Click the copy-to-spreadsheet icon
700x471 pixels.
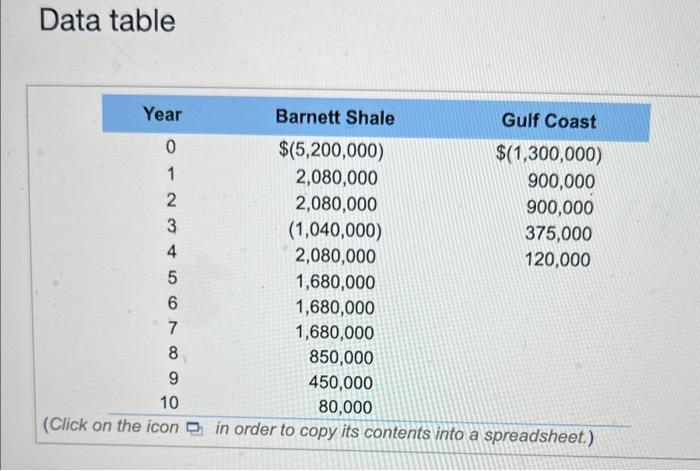pyautogui.click(x=195, y=429)
